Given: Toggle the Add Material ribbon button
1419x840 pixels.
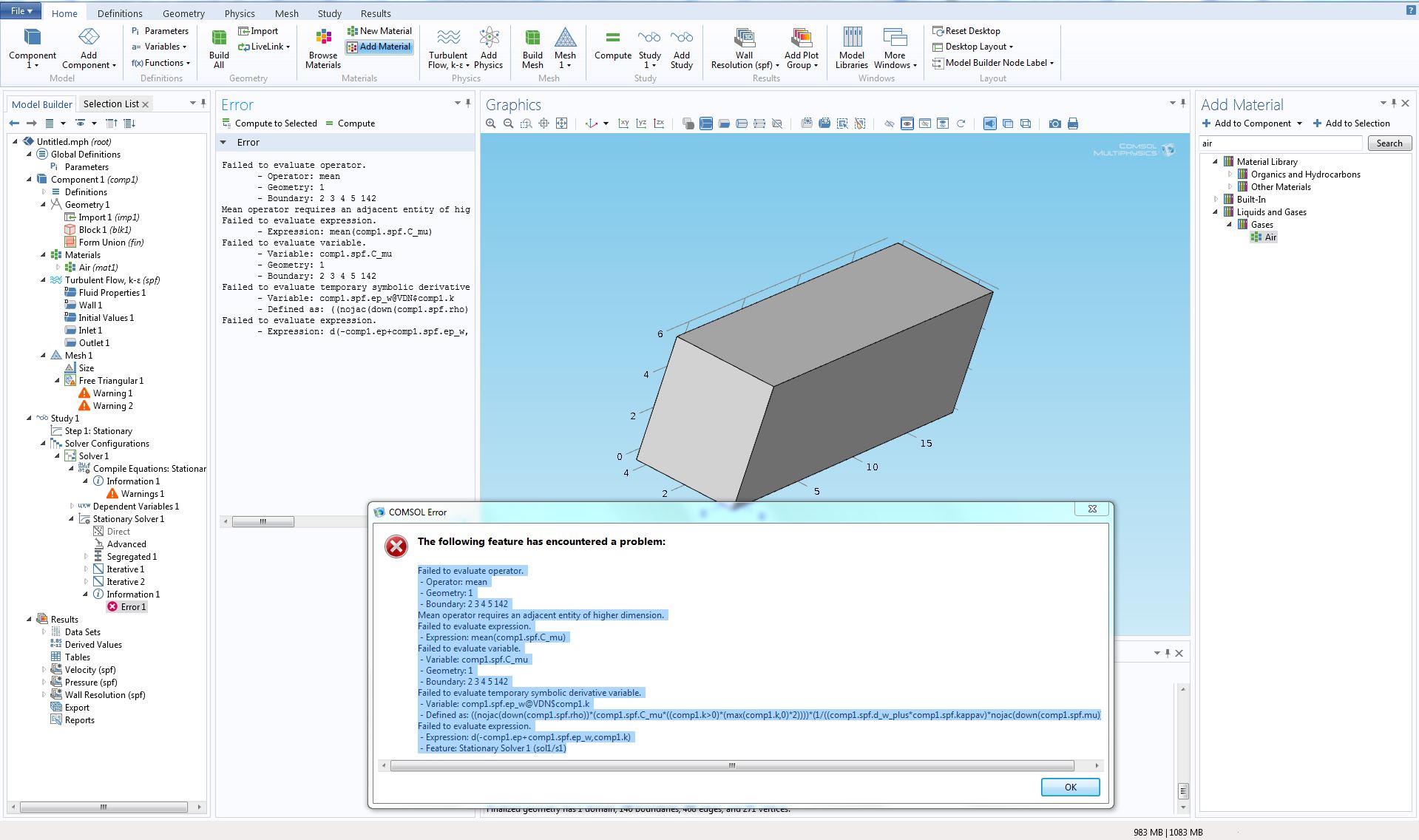Looking at the screenshot, I should [x=379, y=47].
